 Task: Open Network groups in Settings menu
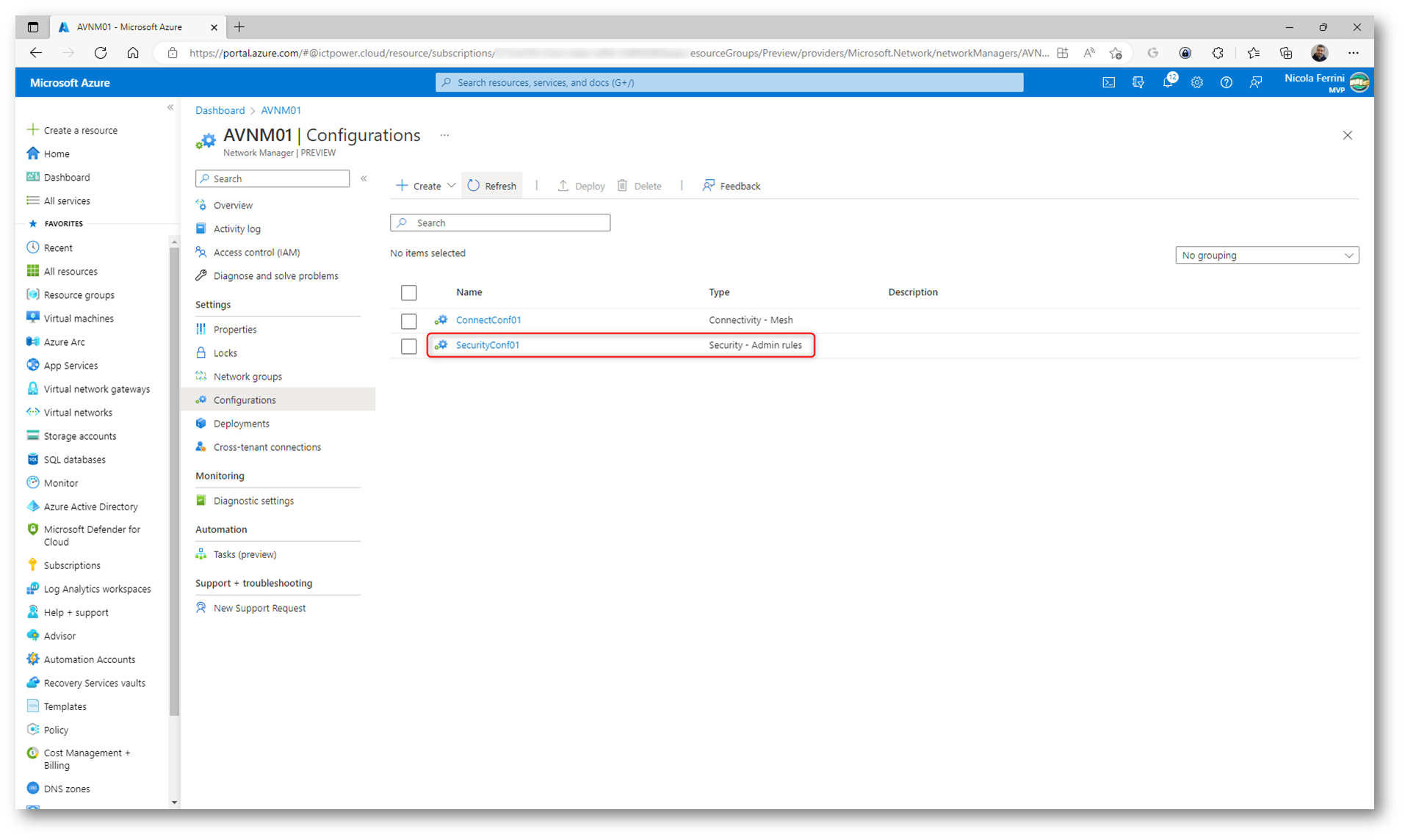click(248, 377)
